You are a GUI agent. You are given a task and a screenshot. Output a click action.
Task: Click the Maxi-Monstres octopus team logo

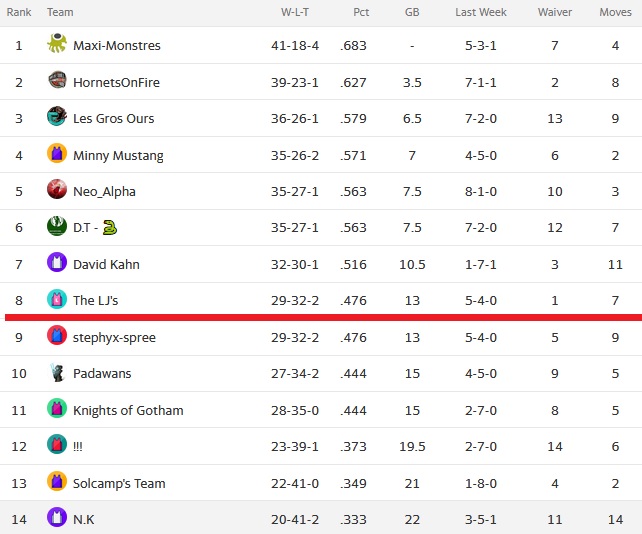(x=57, y=43)
